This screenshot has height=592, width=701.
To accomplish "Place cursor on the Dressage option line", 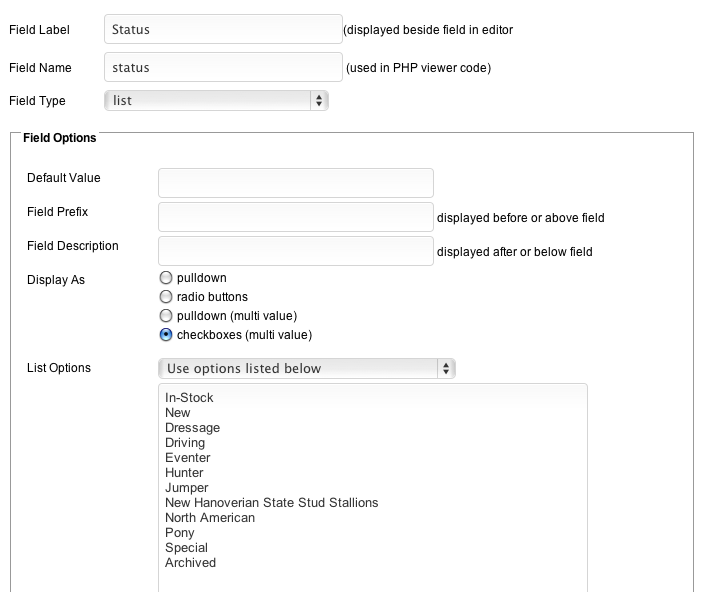I will (193, 428).
